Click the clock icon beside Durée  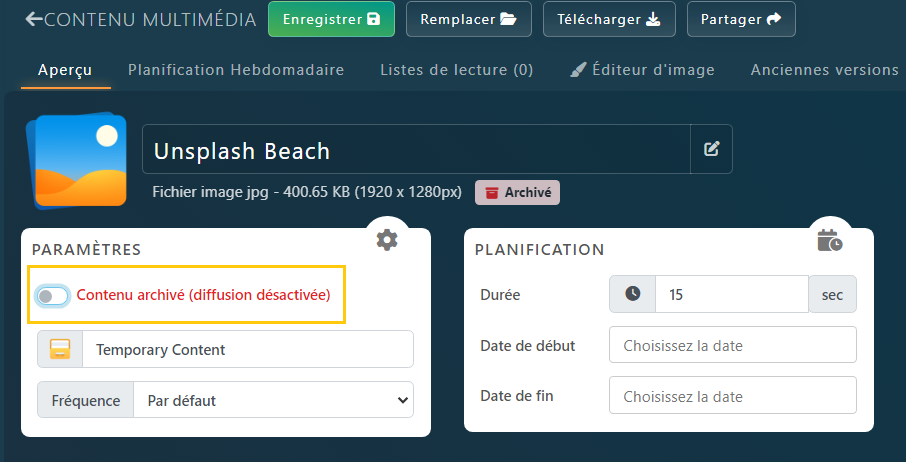point(632,294)
